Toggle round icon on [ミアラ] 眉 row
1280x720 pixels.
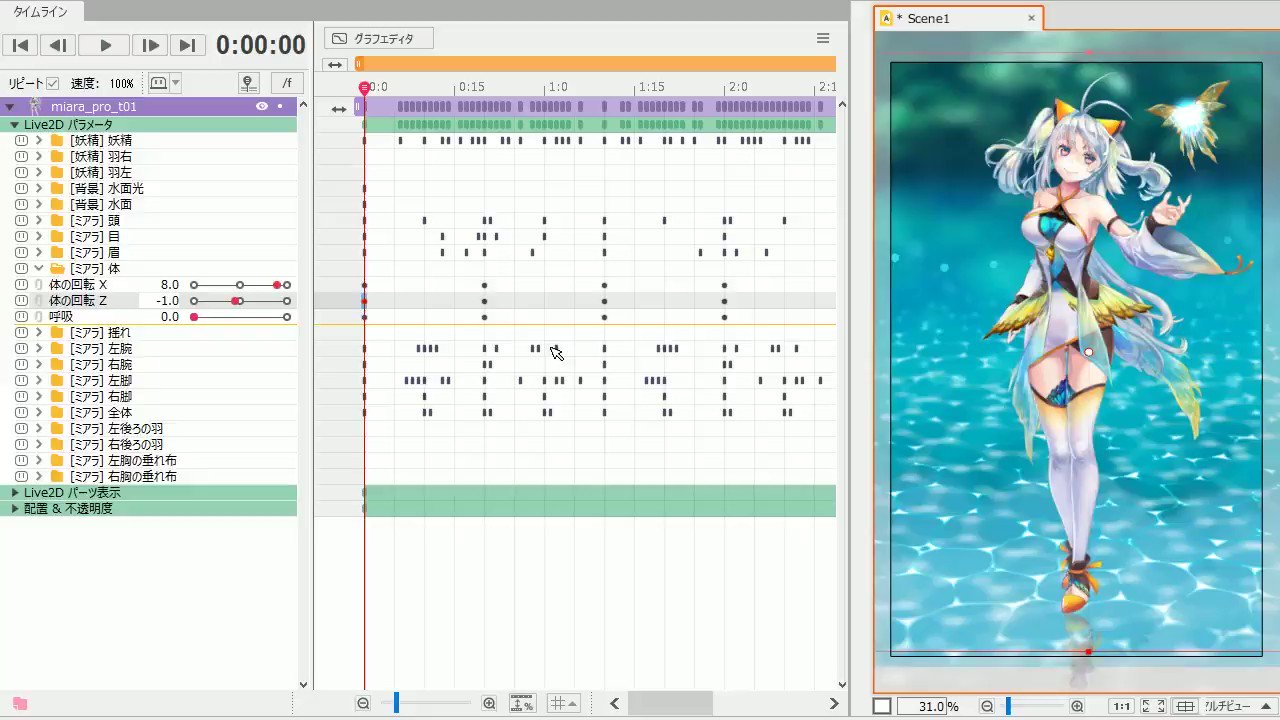tap(21, 253)
